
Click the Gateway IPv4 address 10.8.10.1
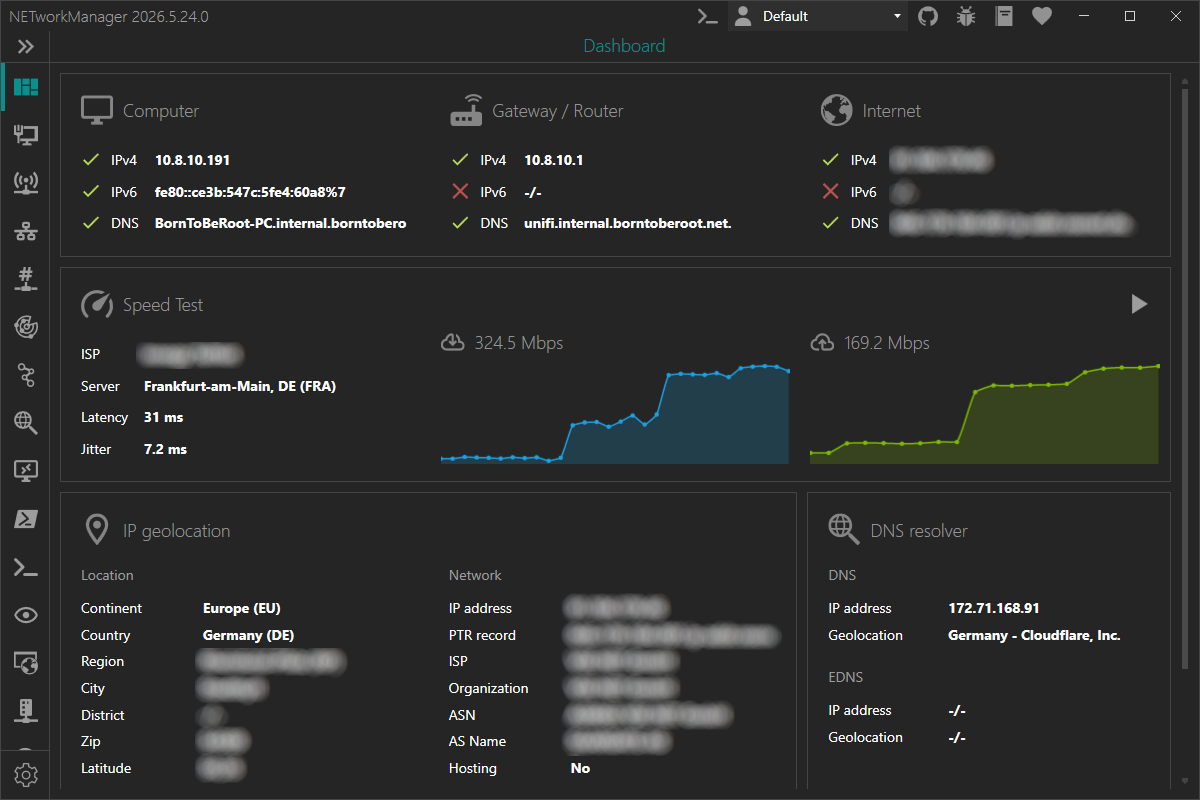coord(553,160)
